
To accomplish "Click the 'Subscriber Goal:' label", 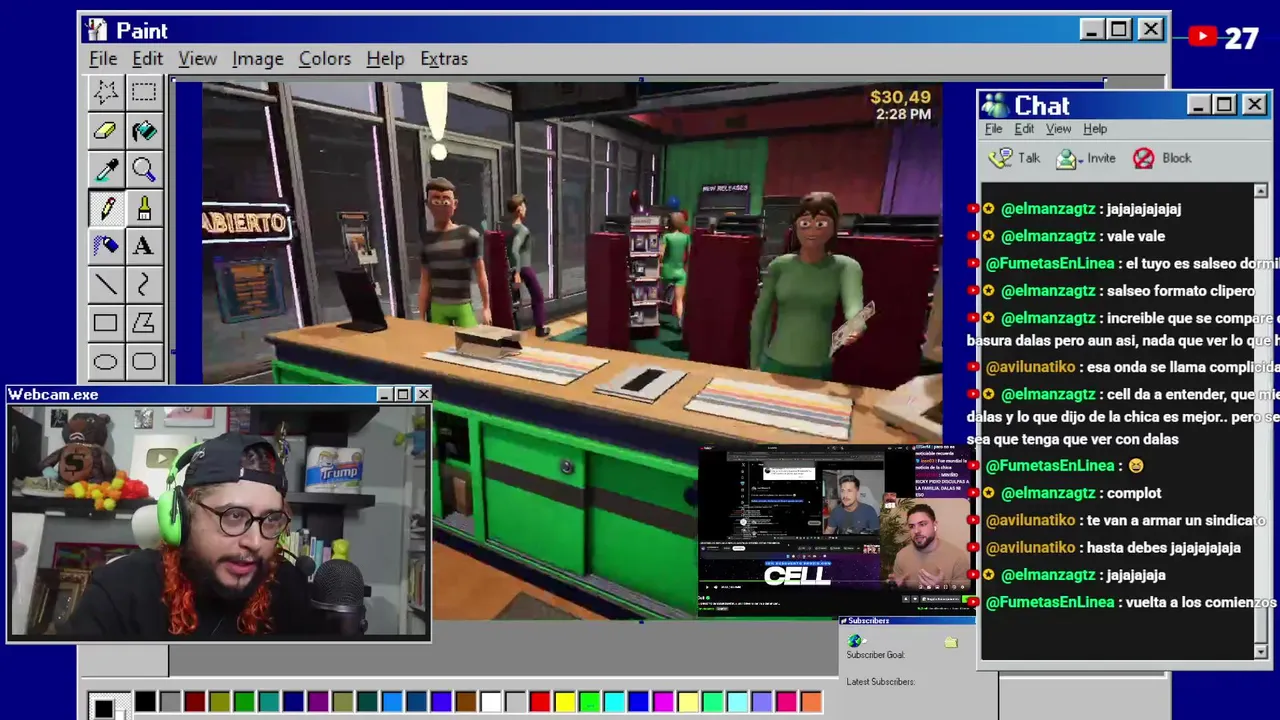I will (875, 655).
